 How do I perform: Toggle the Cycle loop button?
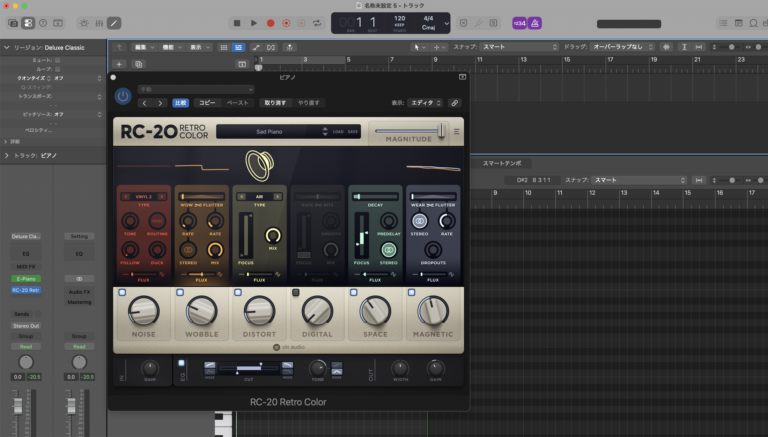coord(317,23)
